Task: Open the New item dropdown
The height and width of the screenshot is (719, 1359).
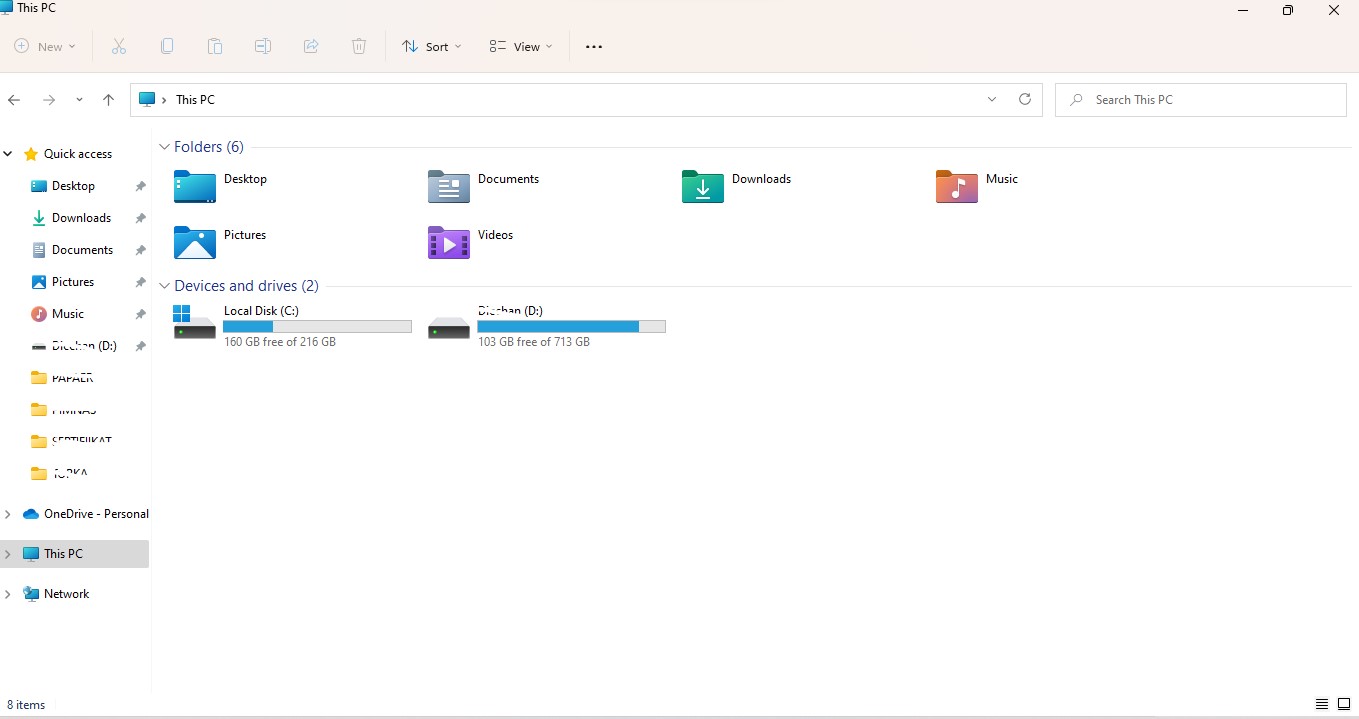Action: click(x=45, y=46)
